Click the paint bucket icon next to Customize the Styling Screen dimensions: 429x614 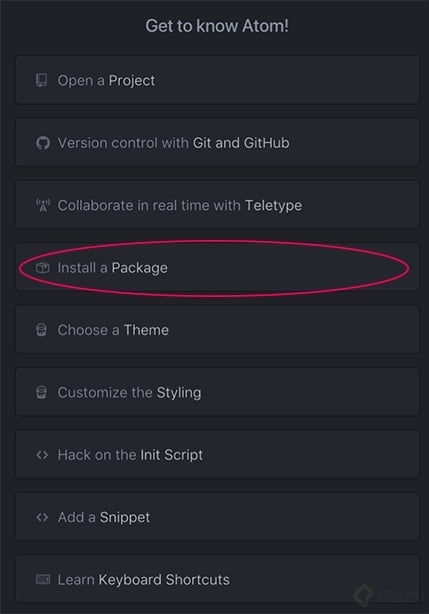[41, 392]
